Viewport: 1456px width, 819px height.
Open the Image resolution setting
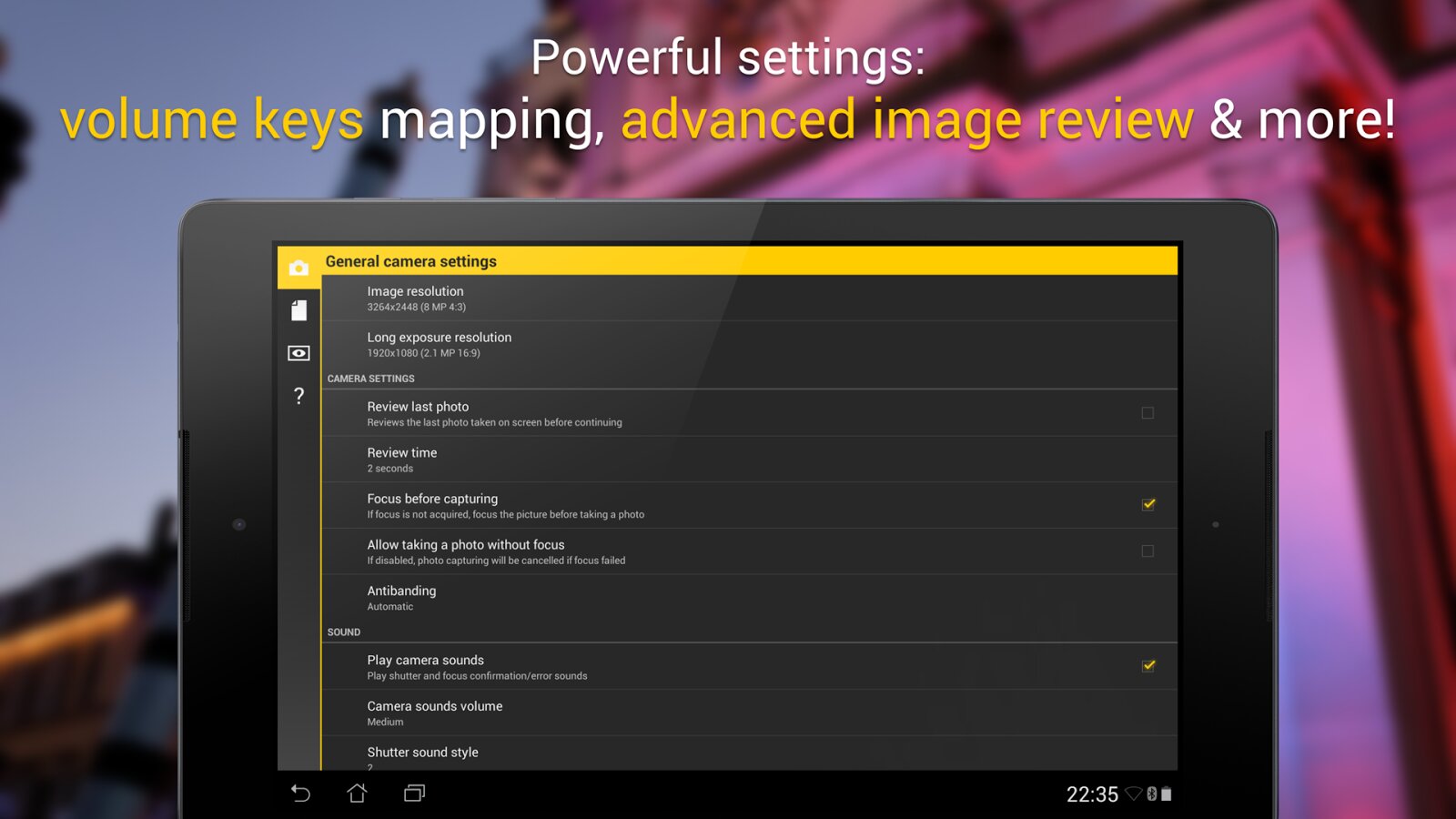[x=749, y=298]
